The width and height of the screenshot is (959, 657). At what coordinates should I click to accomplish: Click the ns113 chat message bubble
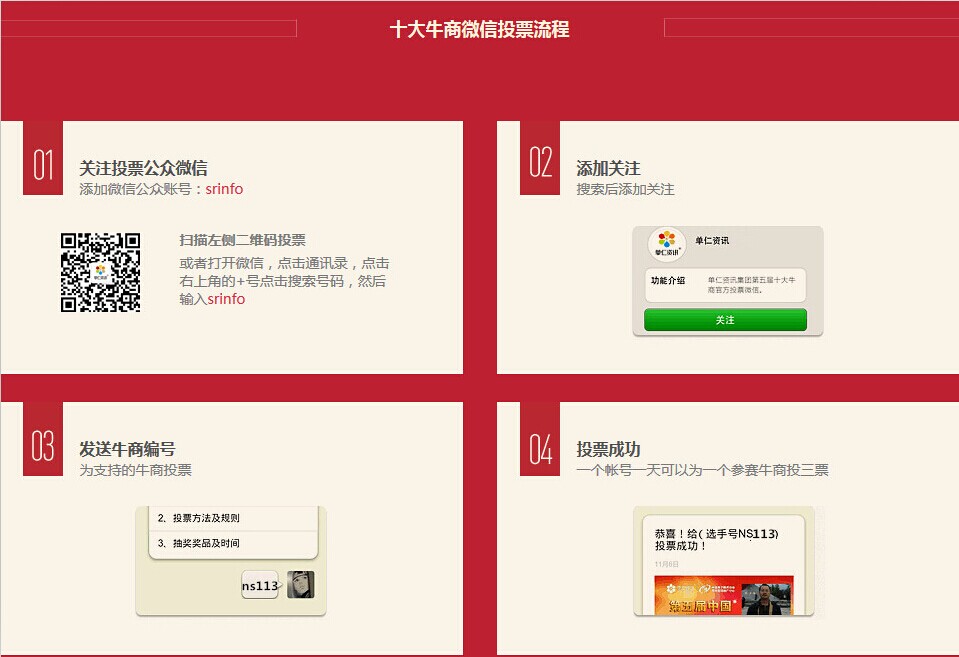tap(259, 586)
